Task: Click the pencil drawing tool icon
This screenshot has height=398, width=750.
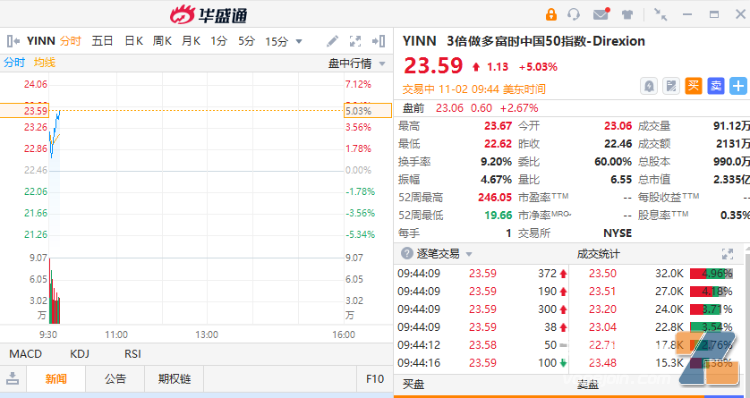Action: [x=332, y=41]
